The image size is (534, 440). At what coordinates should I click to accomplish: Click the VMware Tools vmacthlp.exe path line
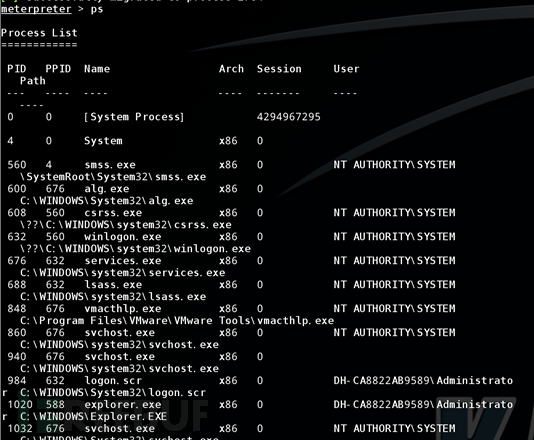[x=177, y=320]
